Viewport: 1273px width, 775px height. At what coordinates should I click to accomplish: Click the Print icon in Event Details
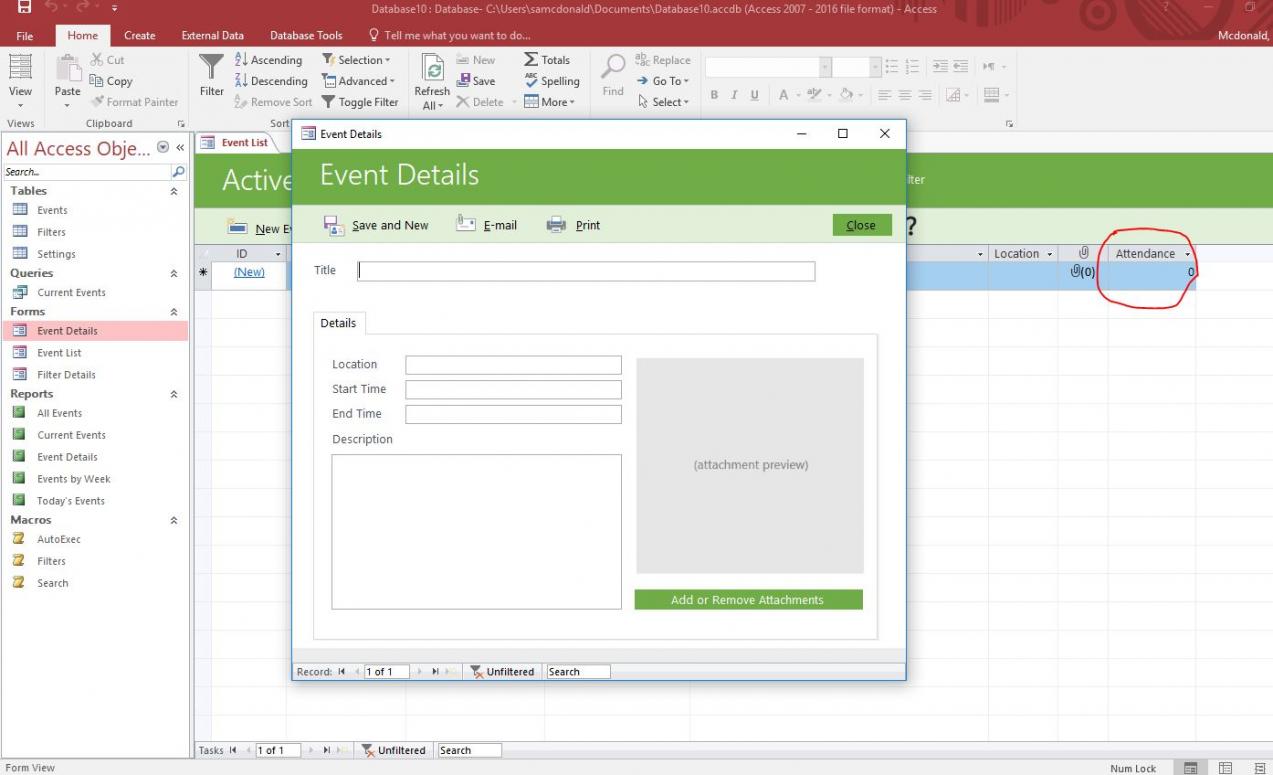557,225
